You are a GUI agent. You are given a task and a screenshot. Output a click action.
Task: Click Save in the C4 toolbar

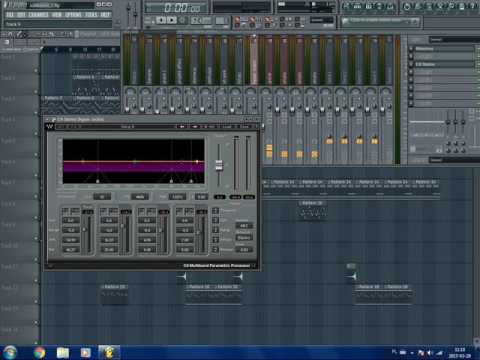pyautogui.click(x=245, y=127)
